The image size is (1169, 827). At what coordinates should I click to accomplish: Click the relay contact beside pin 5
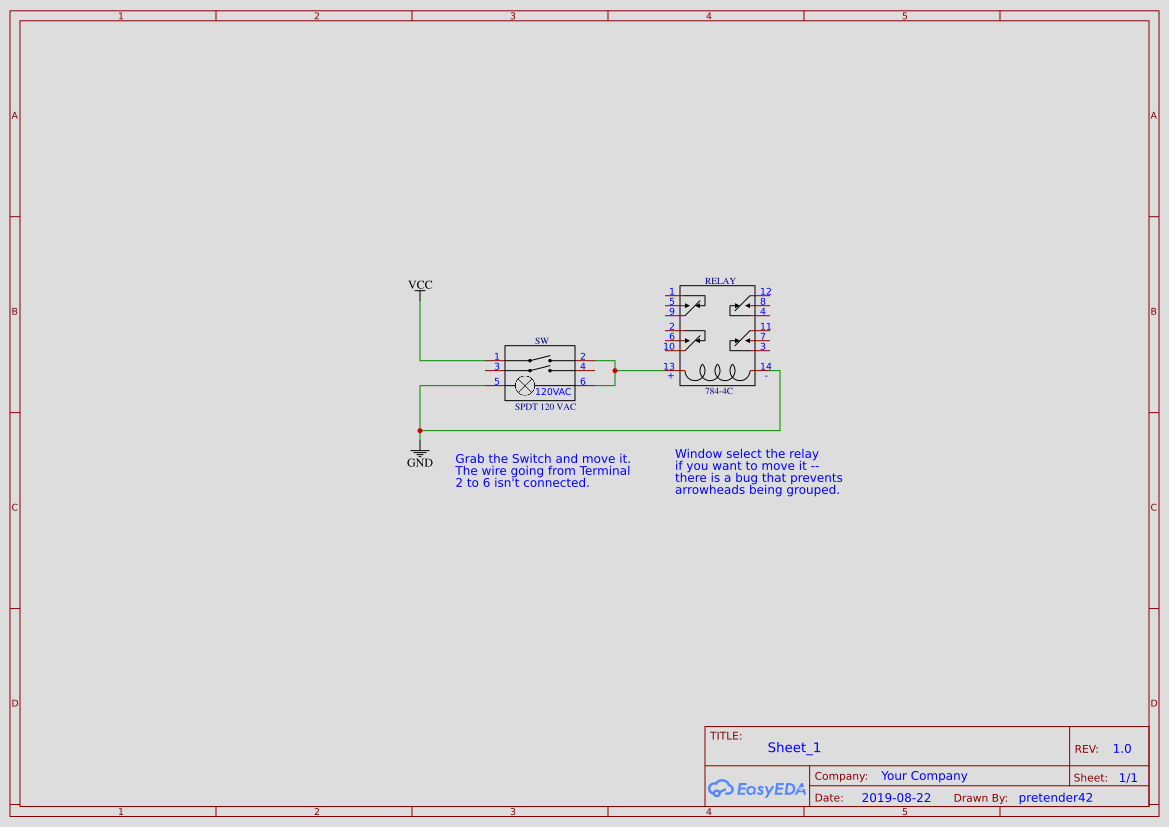pos(694,304)
